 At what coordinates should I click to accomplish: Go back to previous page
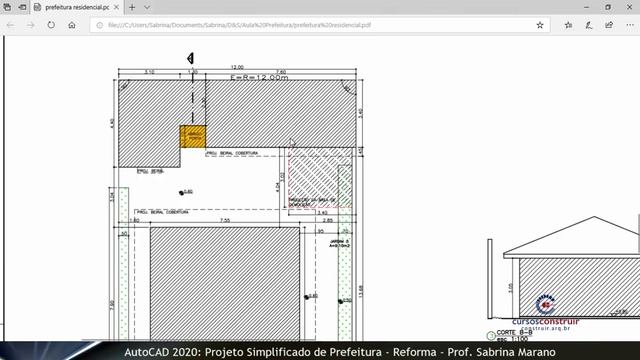tap(10, 25)
